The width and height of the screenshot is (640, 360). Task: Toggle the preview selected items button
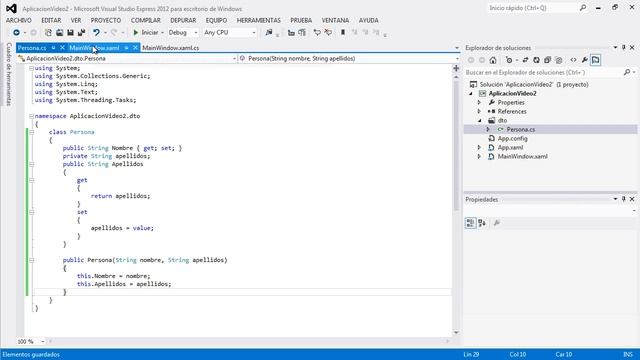(x=596, y=60)
